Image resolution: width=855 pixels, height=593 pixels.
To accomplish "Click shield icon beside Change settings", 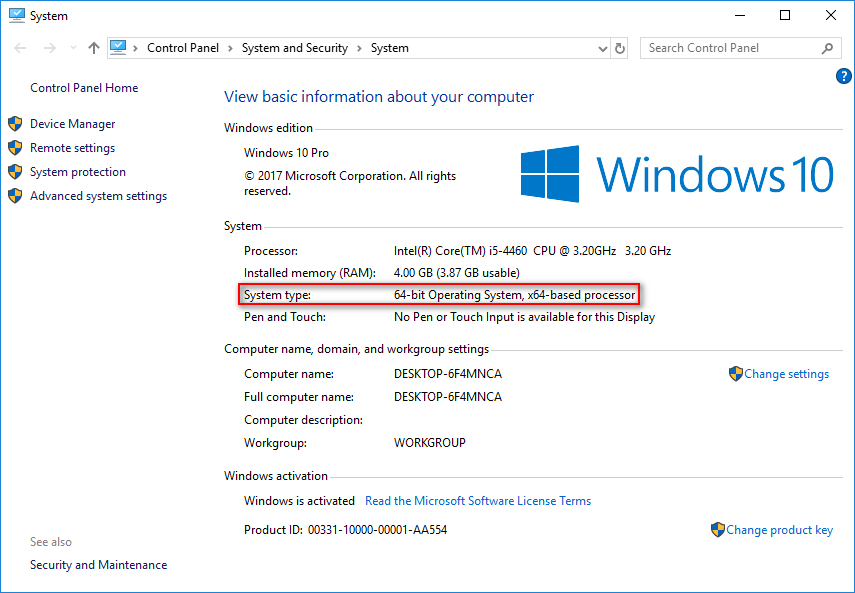I will click(736, 374).
